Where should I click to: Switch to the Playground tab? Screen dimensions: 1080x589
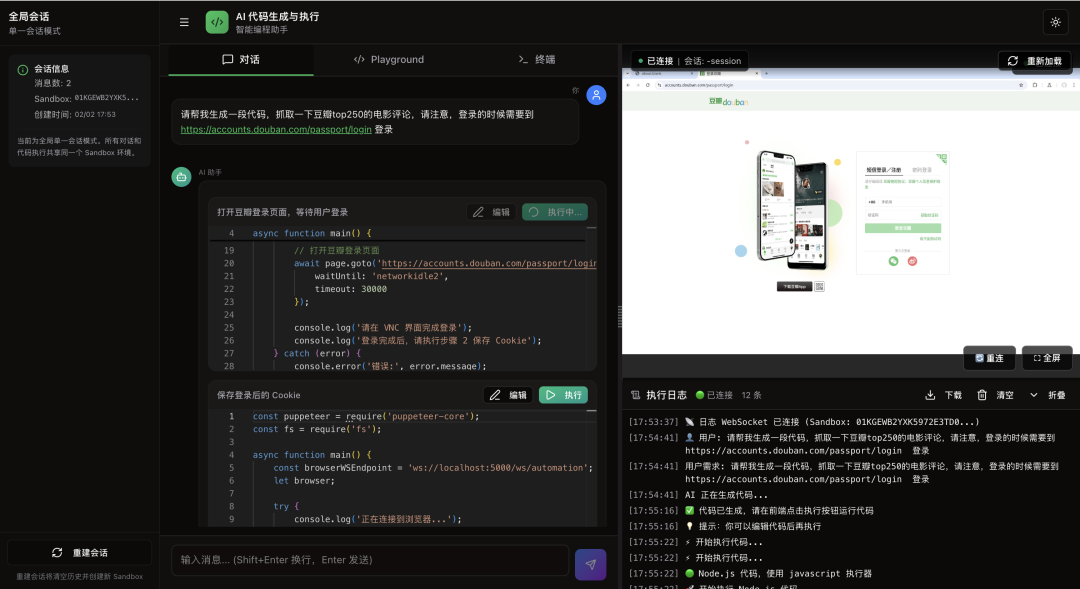click(389, 59)
